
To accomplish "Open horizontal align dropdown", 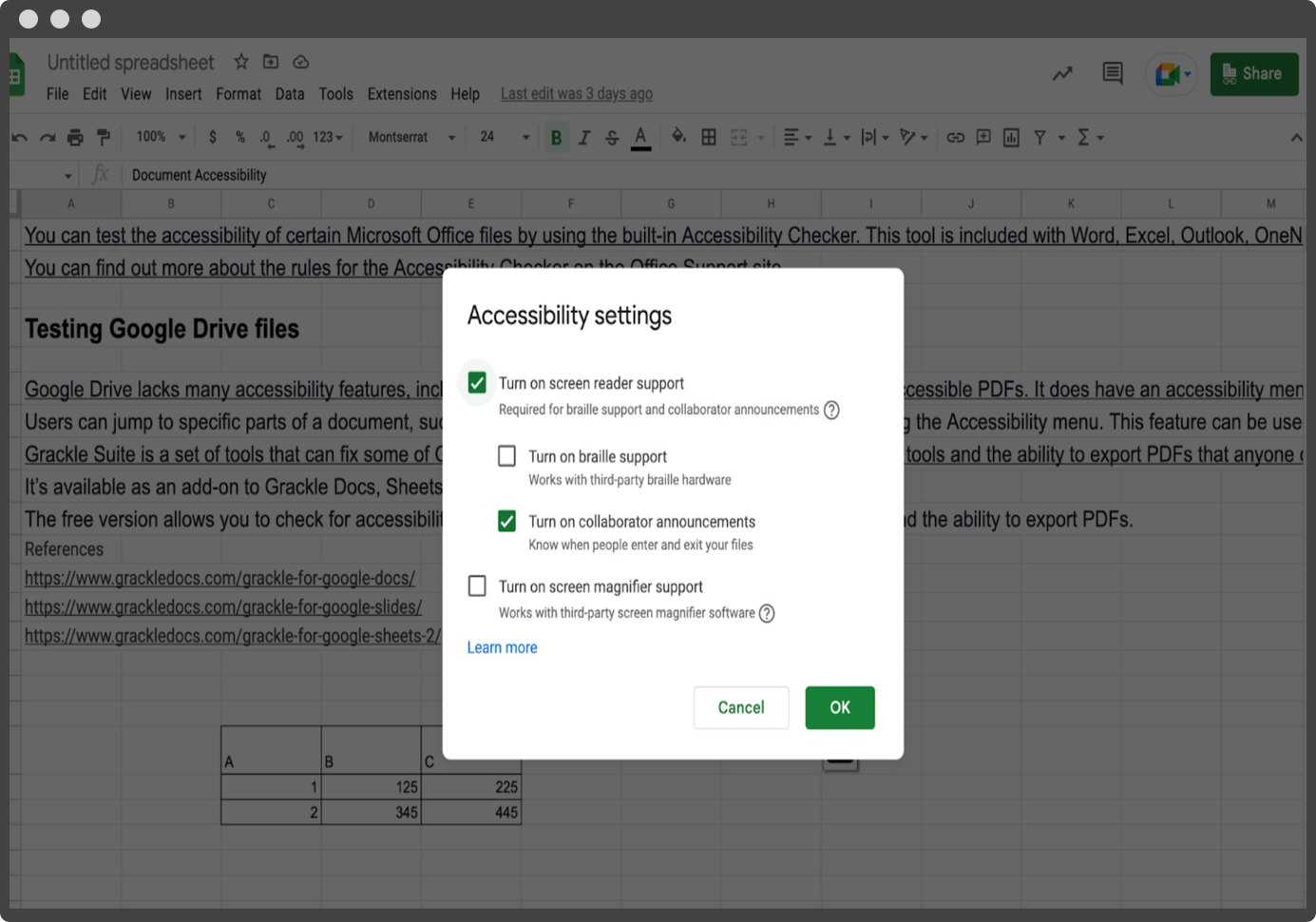I will click(797, 137).
